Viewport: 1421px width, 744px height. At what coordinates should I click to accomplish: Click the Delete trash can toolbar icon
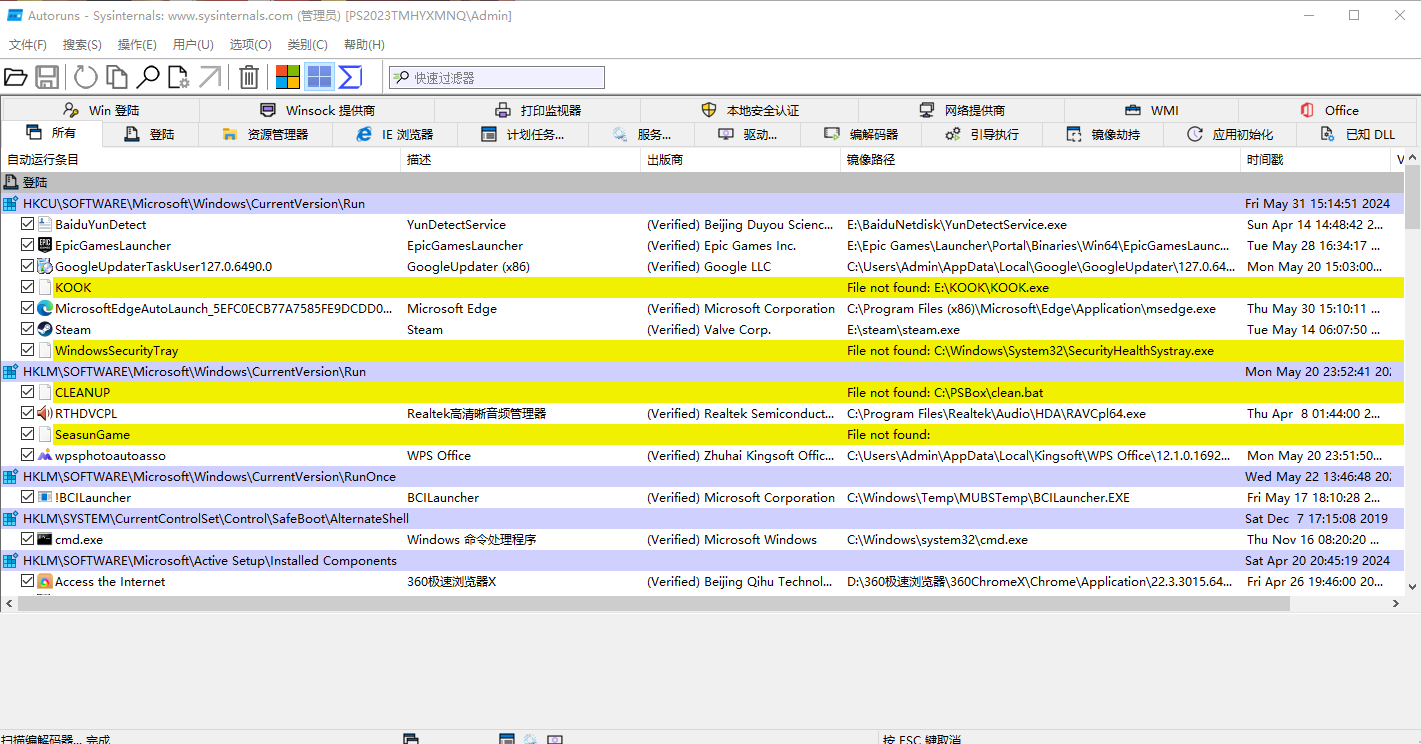[249, 77]
